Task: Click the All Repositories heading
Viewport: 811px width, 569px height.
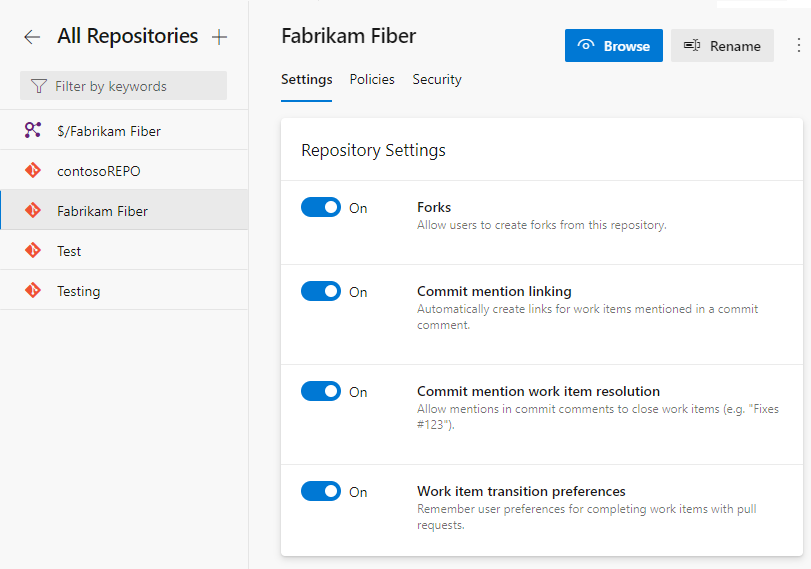Action: coord(127,37)
